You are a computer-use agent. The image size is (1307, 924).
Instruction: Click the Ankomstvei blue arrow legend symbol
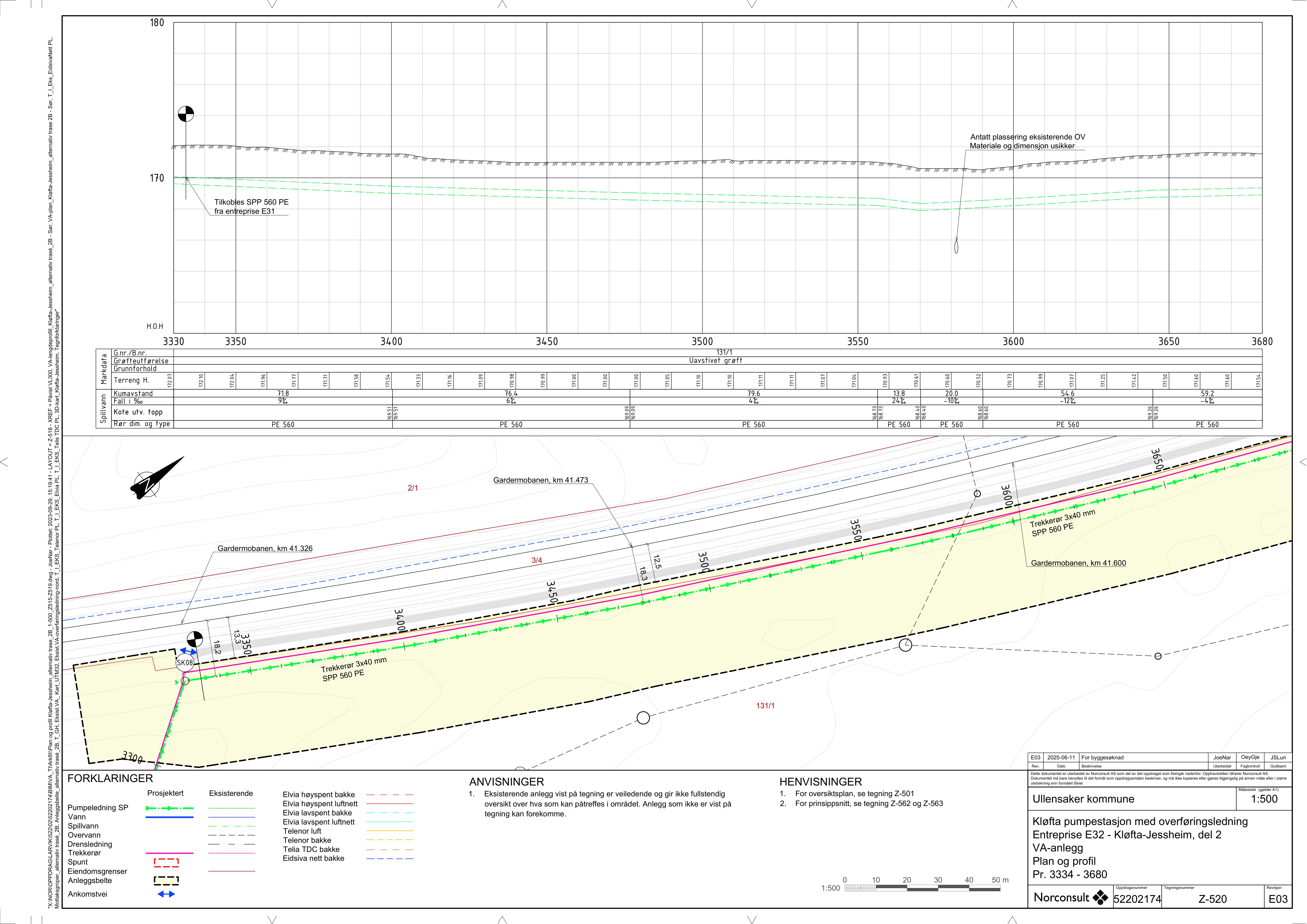click(x=166, y=894)
